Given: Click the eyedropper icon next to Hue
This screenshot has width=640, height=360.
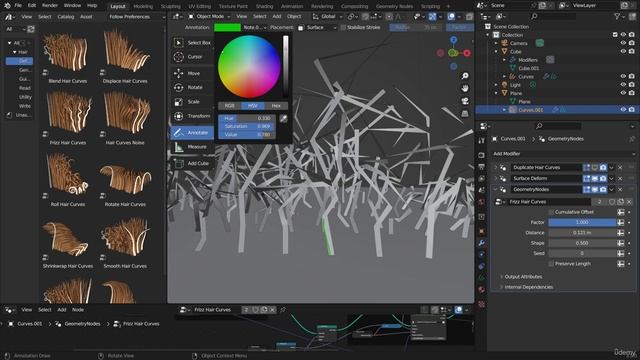Looking at the screenshot, I should pyautogui.click(x=283, y=118).
